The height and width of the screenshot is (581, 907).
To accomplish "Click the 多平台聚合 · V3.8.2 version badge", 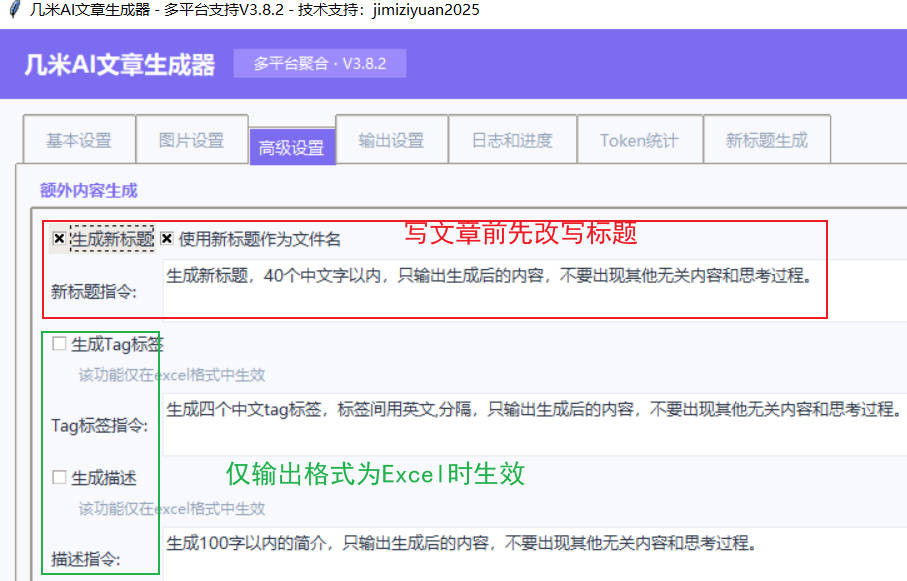I will (319, 63).
